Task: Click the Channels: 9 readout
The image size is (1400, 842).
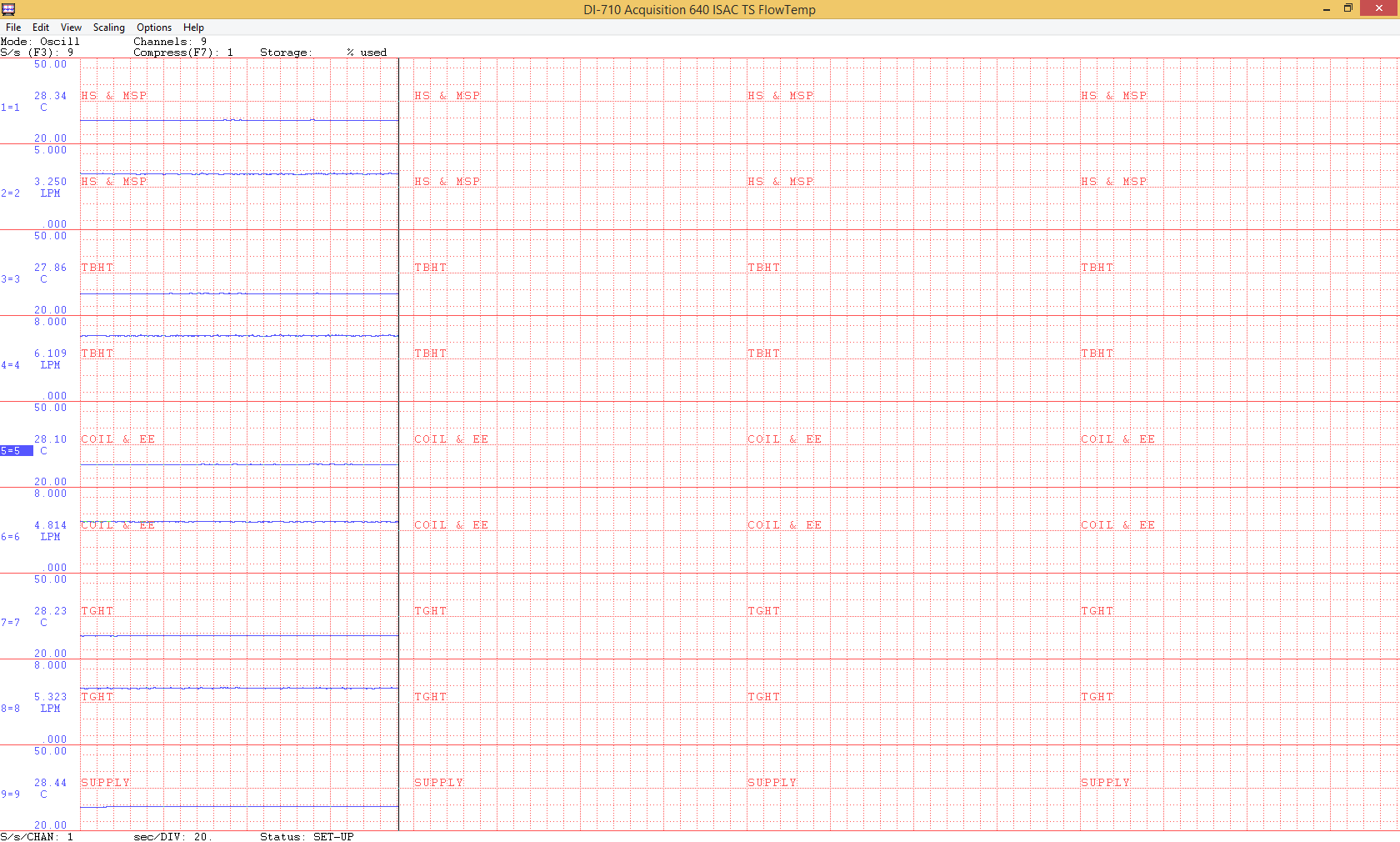Action: (170, 42)
